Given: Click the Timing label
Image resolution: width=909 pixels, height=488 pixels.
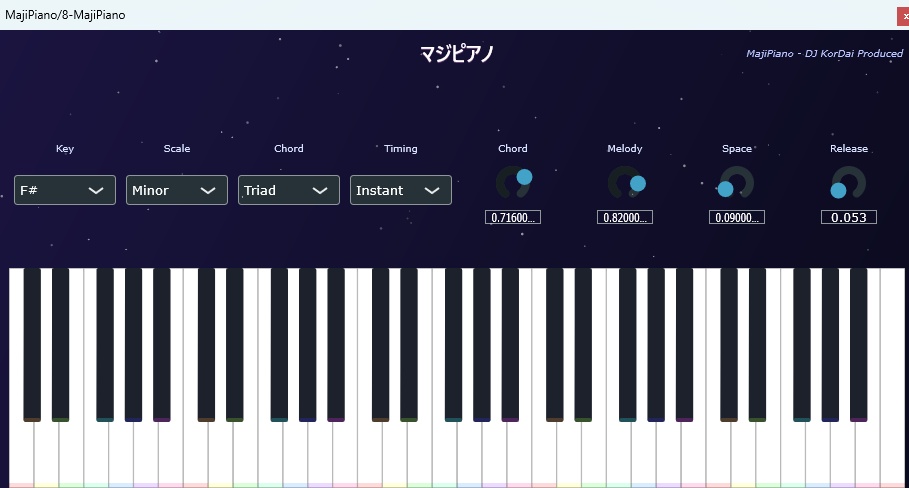Looking at the screenshot, I should pyautogui.click(x=401, y=148).
